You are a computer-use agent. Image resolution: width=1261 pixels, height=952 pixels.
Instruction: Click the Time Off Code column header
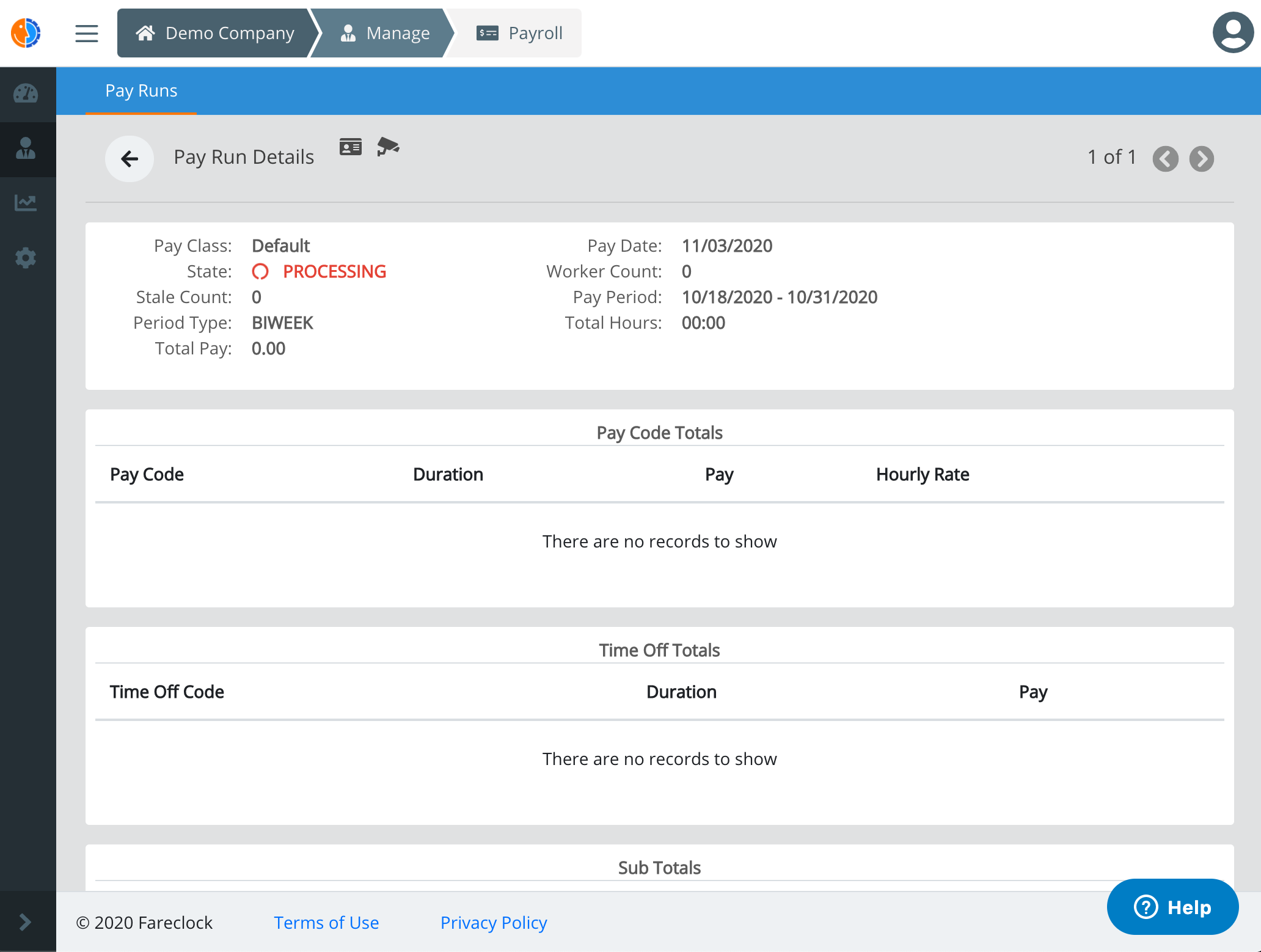pos(167,692)
